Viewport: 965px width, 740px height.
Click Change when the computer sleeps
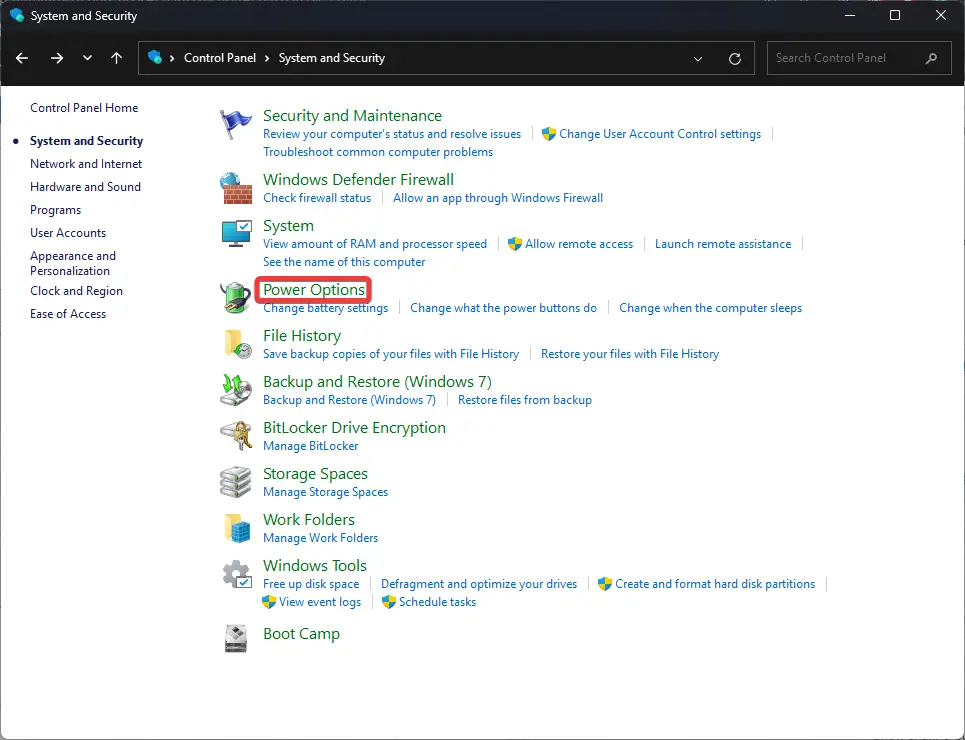pyautogui.click(x=710, y=308)
